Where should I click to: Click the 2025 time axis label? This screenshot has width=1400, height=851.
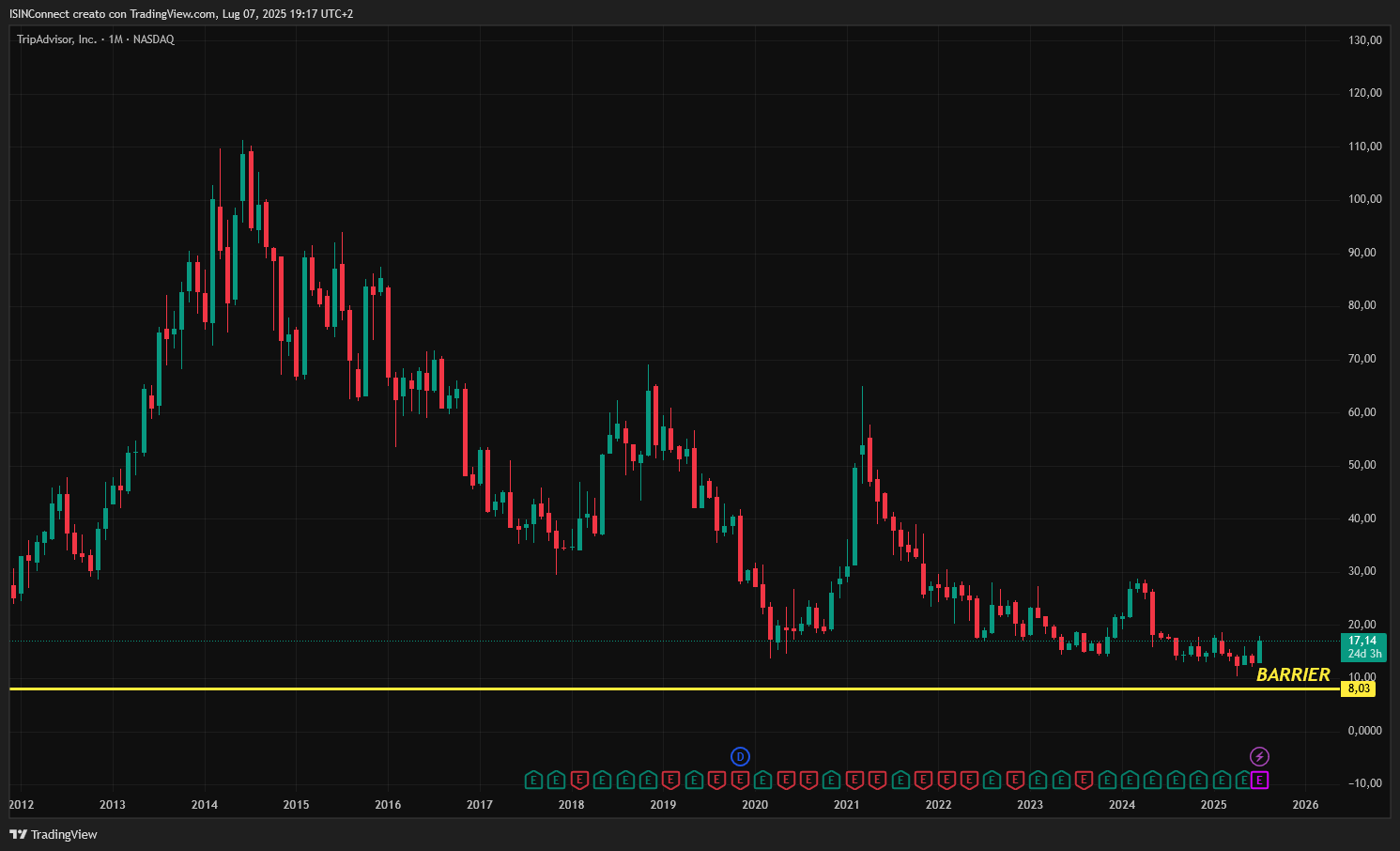(1213, 804)
